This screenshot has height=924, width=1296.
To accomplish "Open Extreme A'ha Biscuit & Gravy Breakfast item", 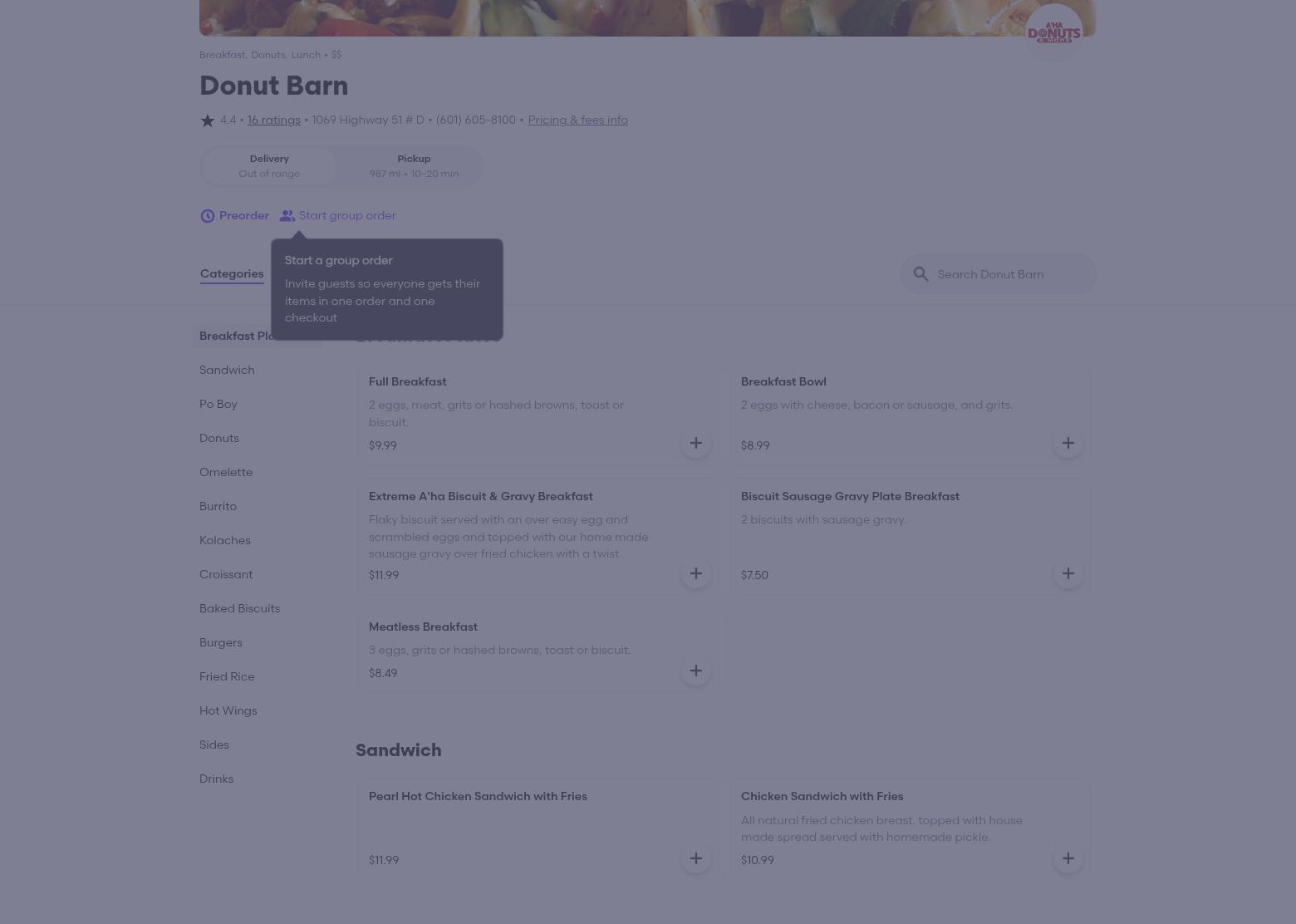I will pyautogui.click(x=538, y=536).
